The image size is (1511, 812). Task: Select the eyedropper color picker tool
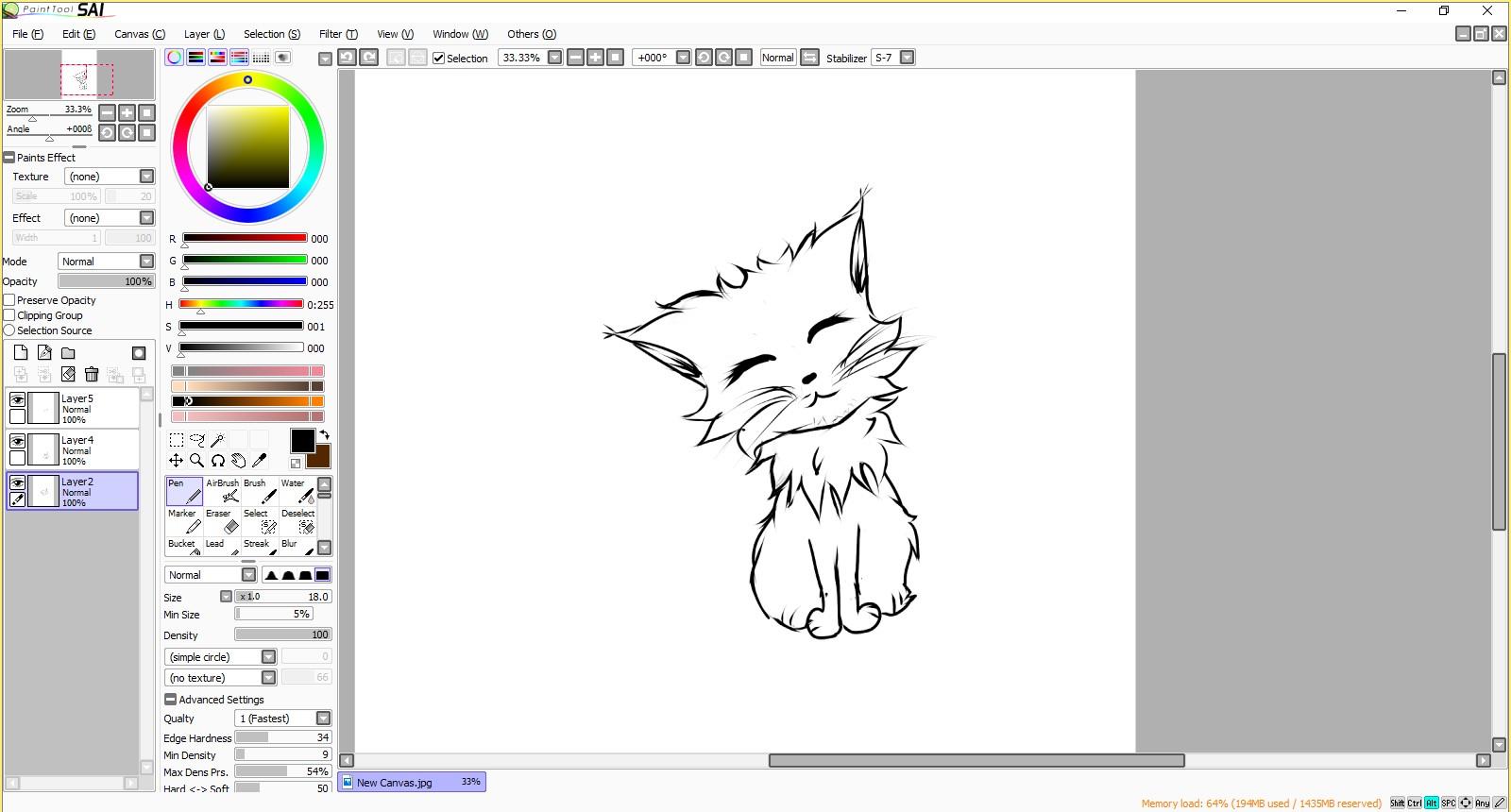[260, 461]
